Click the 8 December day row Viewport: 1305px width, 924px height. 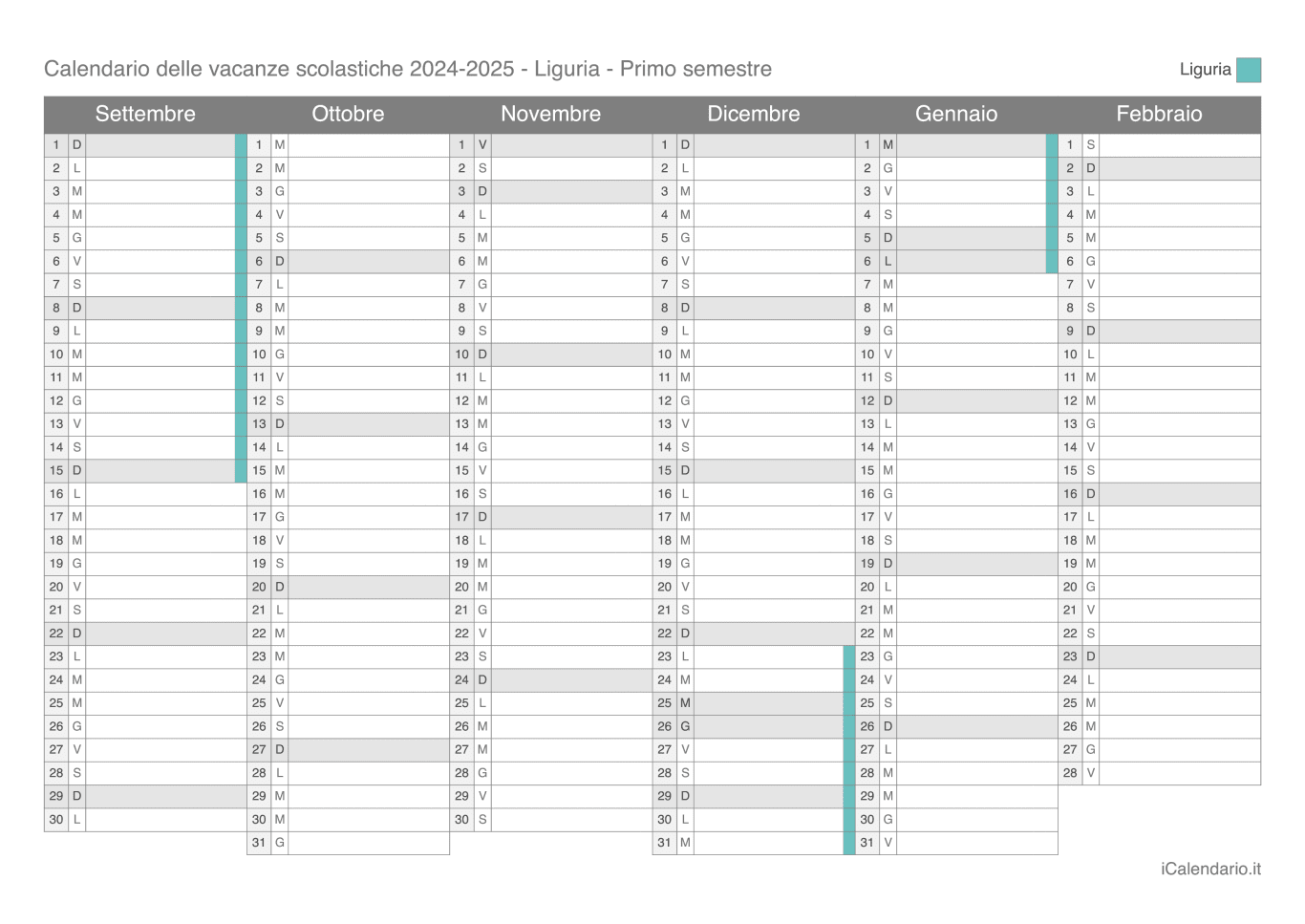click(x=753, y=308)
